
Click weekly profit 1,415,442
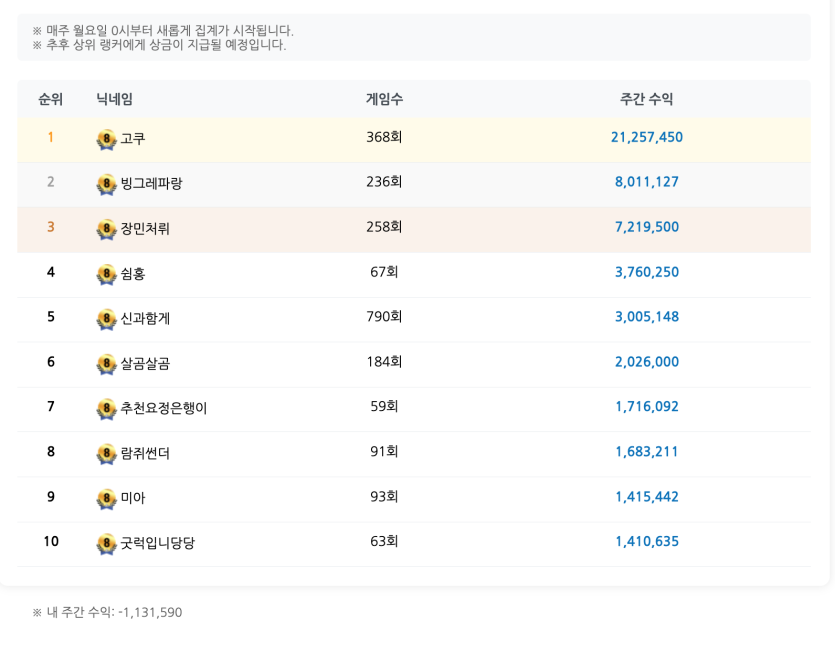[646, 497]
